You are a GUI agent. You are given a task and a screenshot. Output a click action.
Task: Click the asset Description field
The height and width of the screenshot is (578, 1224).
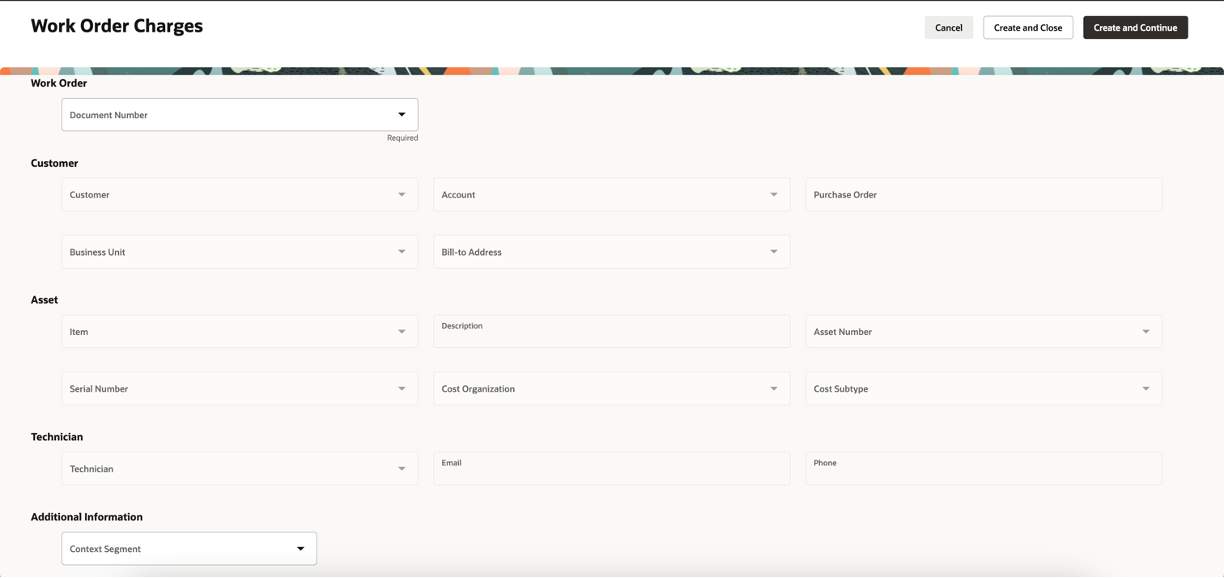(x=612, y=332)
